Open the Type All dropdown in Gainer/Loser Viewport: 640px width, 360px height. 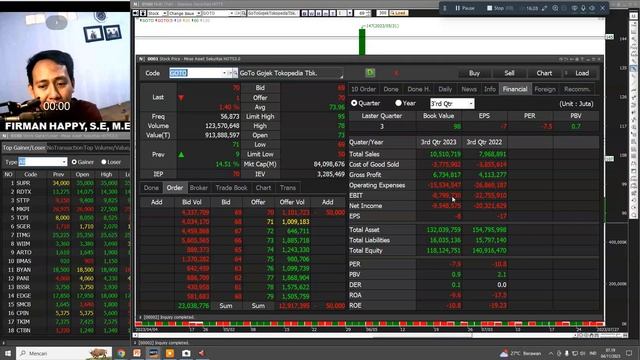[x=42, y=162]
